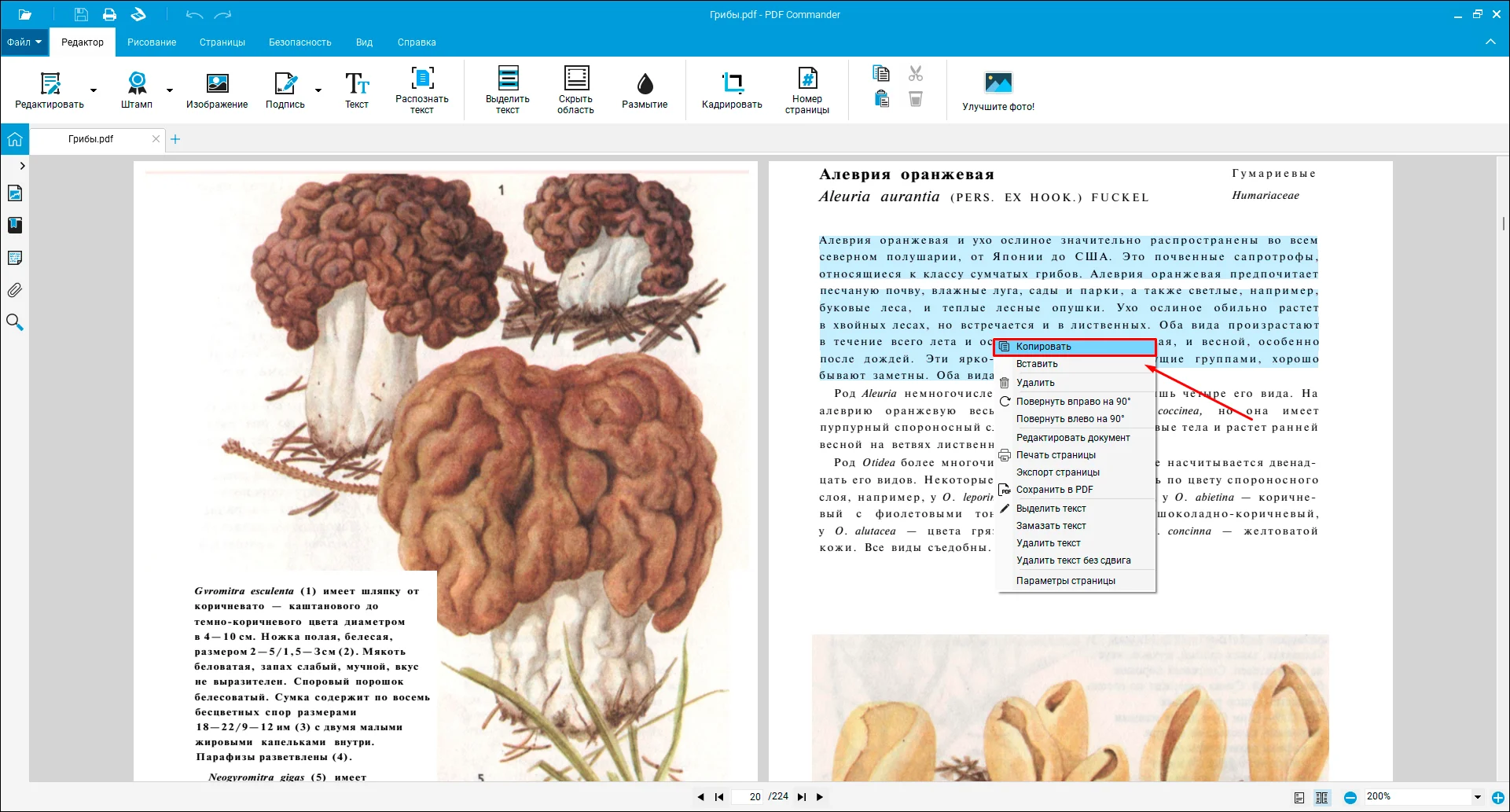Open the Вид tab
The width and height of the screenshot is (1510, 812).
(364, 42)
